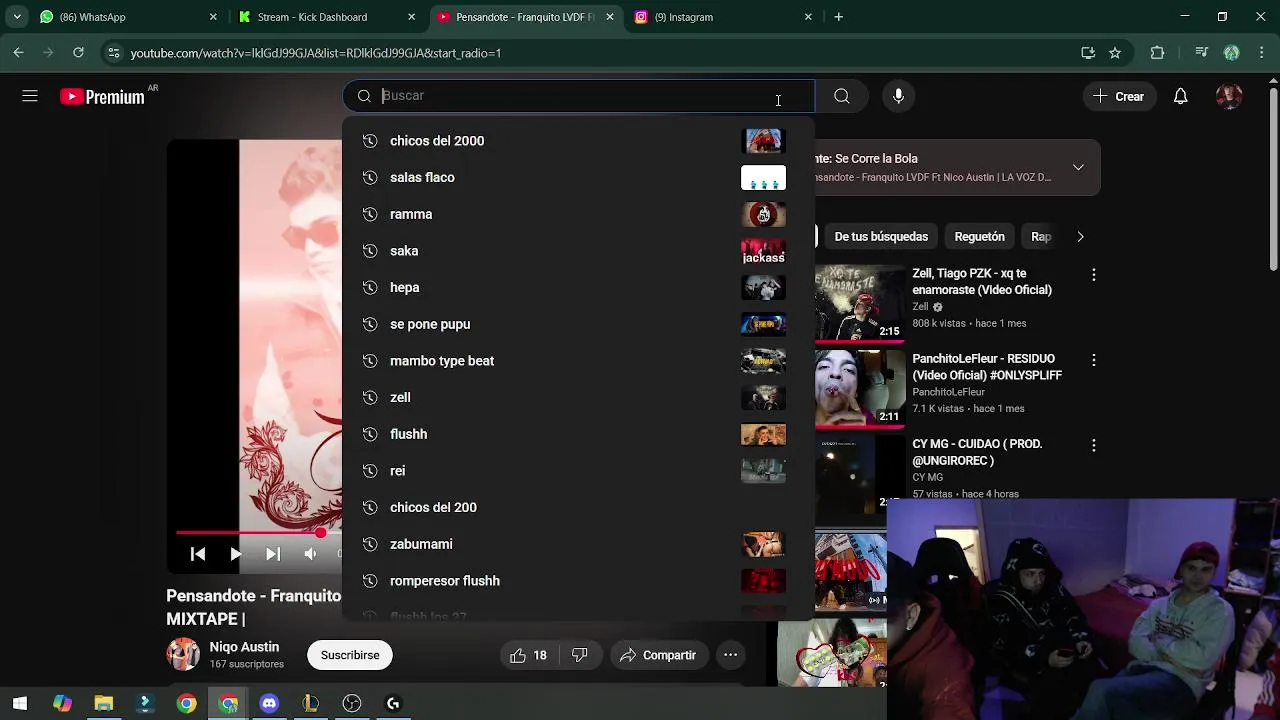This screenshot has height=720, width=1280.
Task: Open options for CY MG CUIDAO video
Action: pyautogui.click(x=1094, y=445)
